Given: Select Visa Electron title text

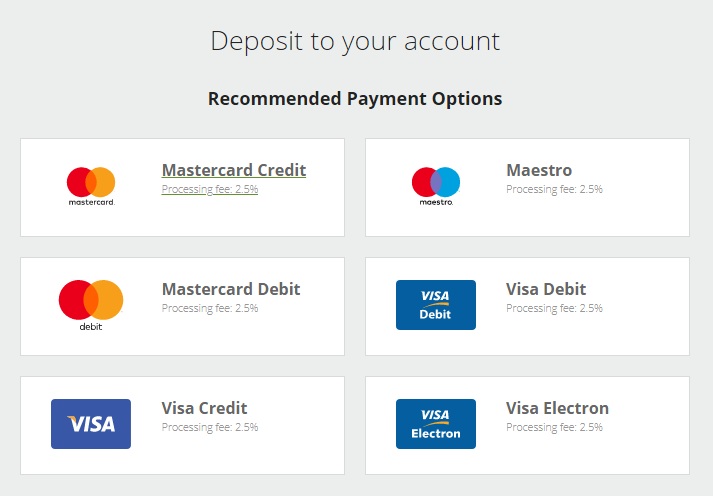Looking at the screenshot, I should 557,408.
